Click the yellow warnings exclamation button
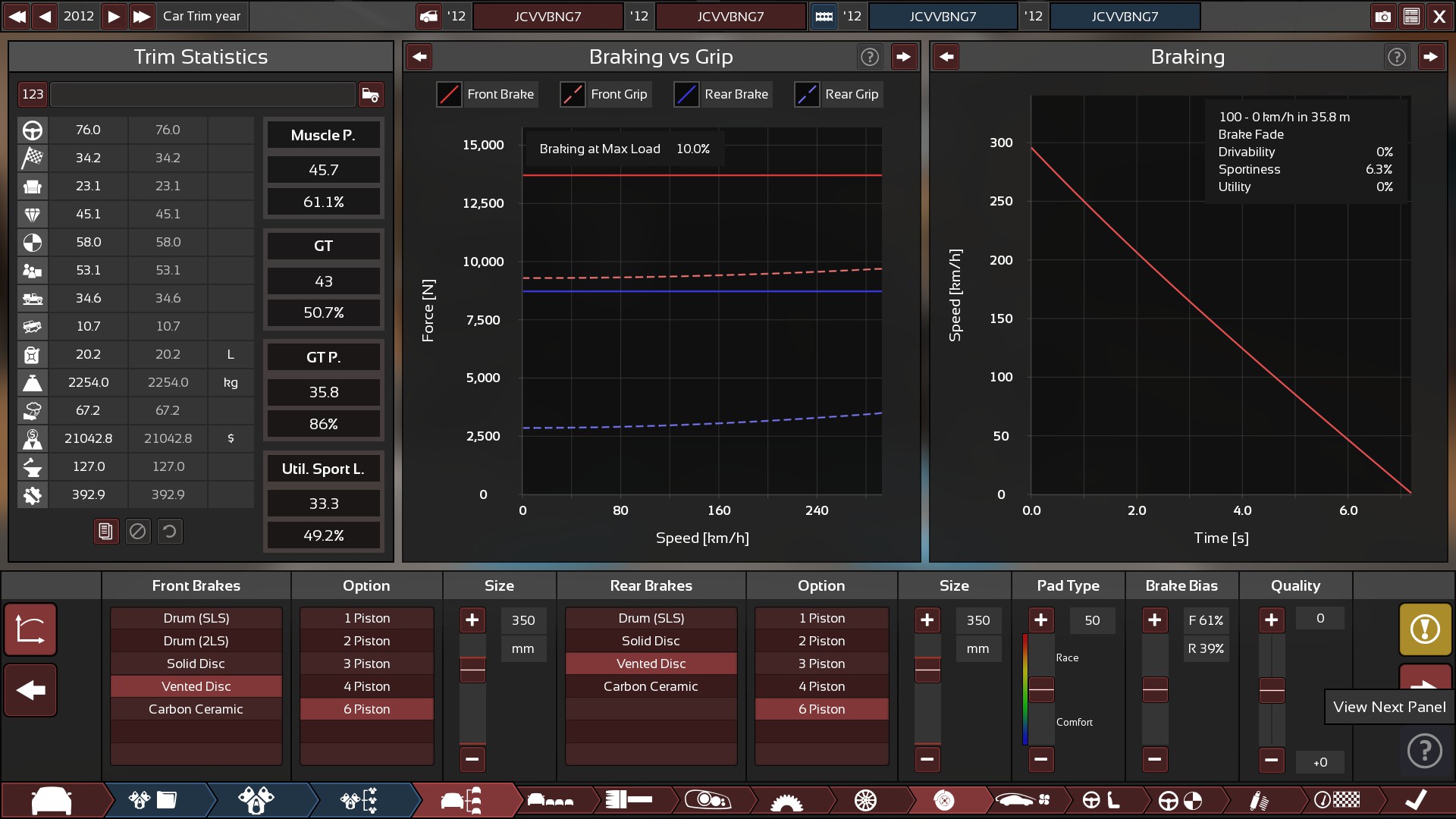Viewport: 1456px width, 819px height. pos(1425,629)
